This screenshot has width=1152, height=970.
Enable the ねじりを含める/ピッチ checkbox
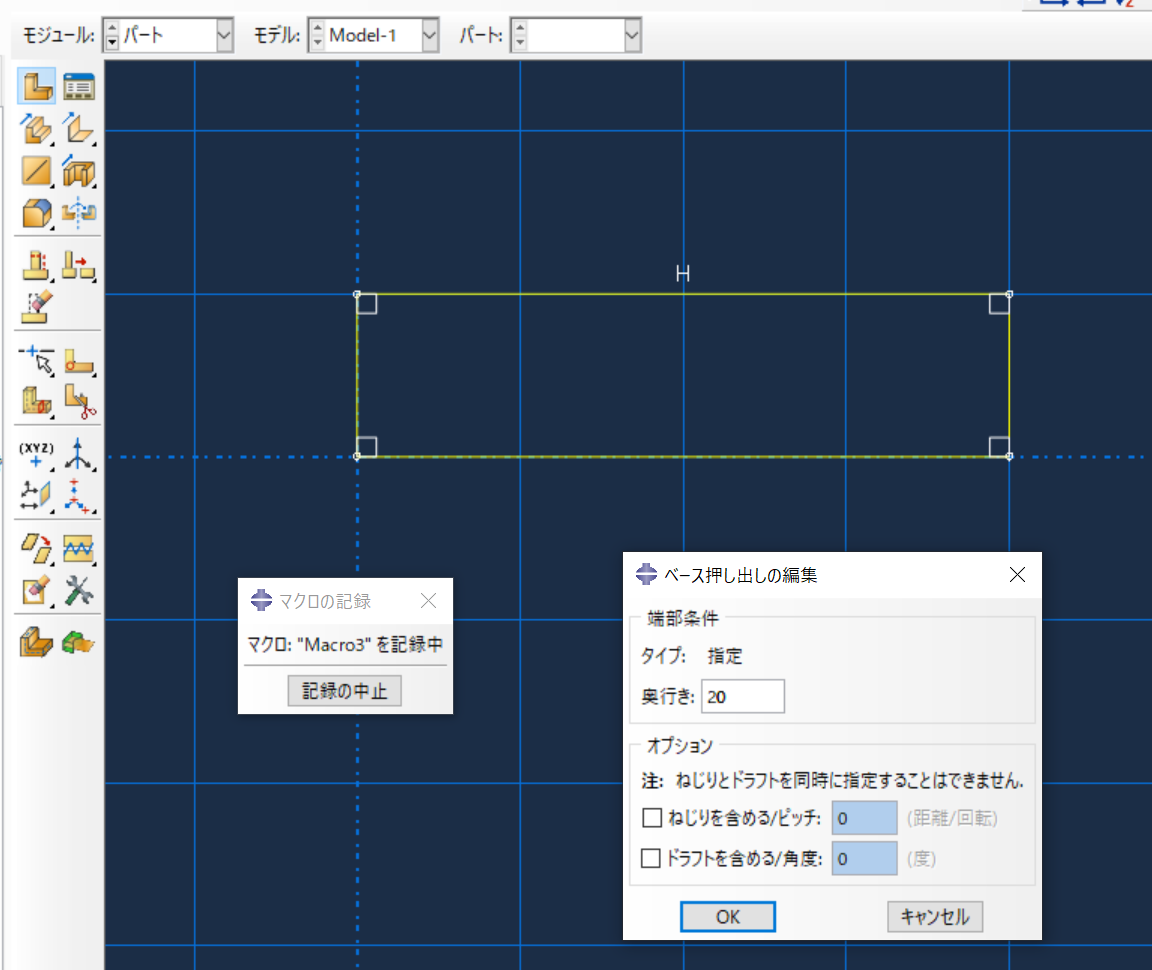pos(651,817)
